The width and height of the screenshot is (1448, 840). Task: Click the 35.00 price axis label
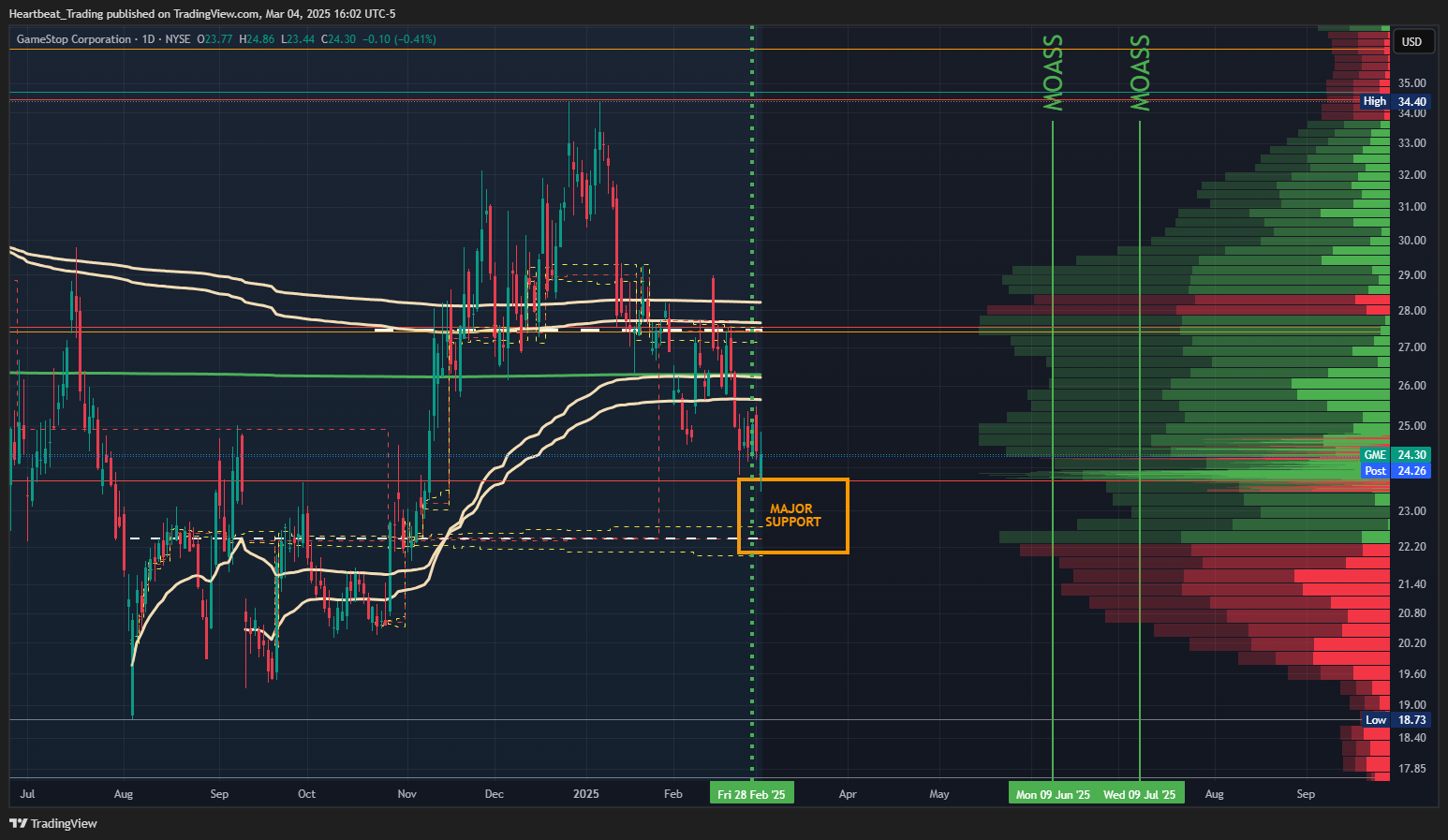coord(1411,83)
